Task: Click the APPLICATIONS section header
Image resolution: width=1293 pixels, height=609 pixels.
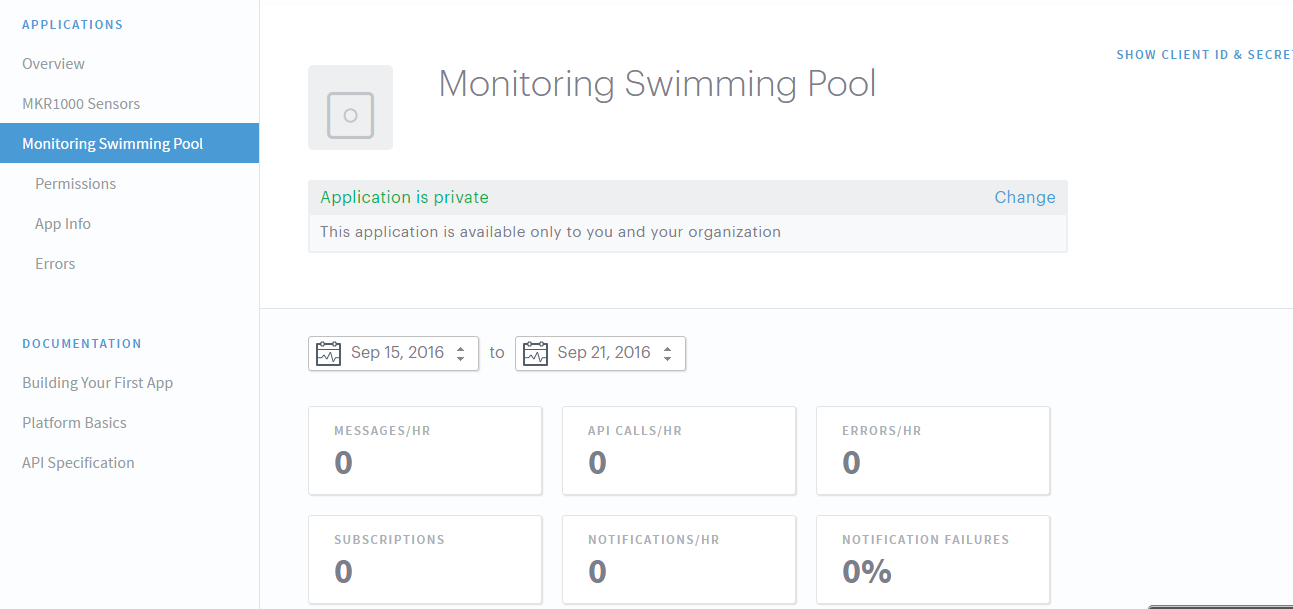Action: coord(72,24)
